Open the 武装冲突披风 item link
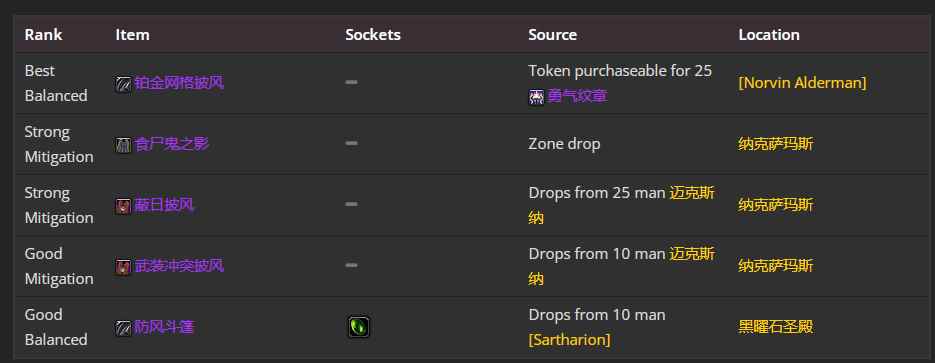The height and width of the screenshot is (363, 935). 179,266
